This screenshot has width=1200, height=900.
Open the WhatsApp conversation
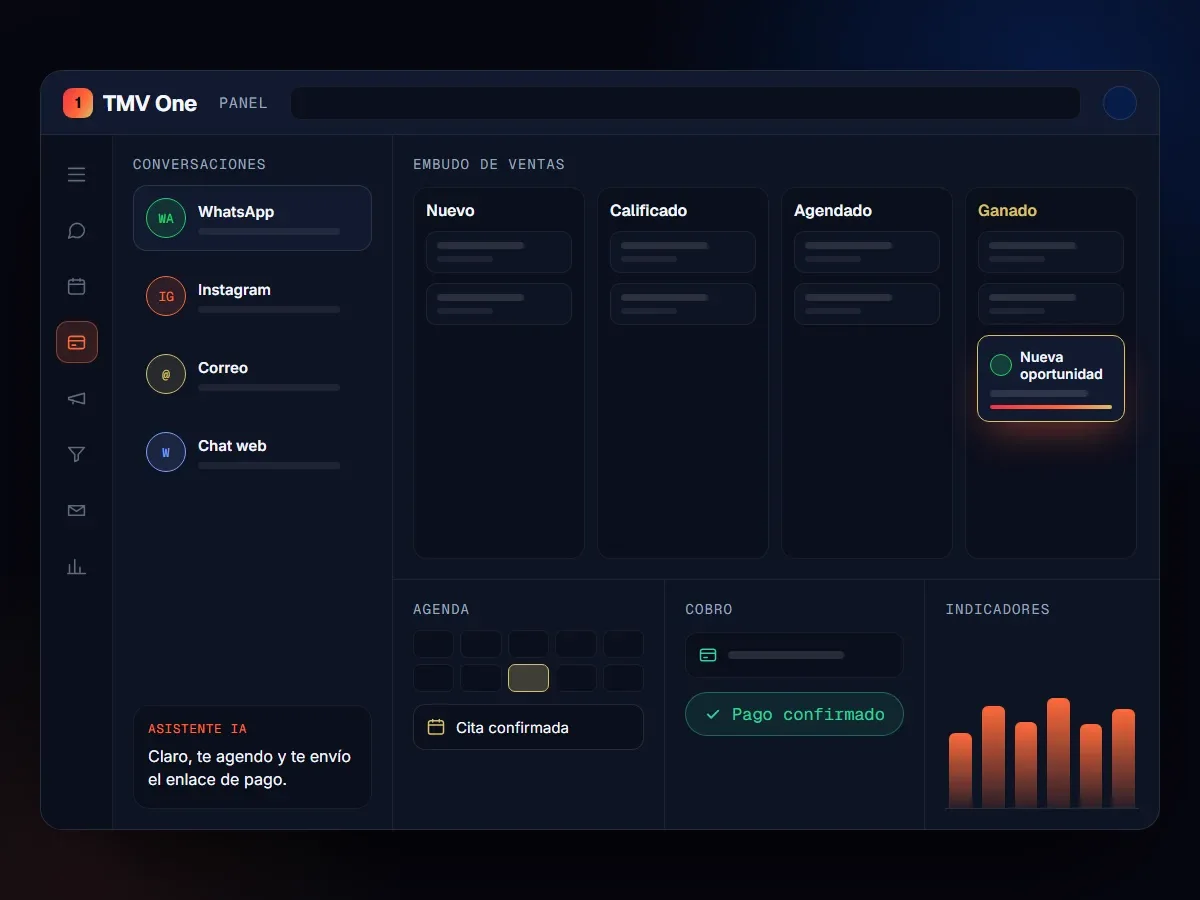252,218
